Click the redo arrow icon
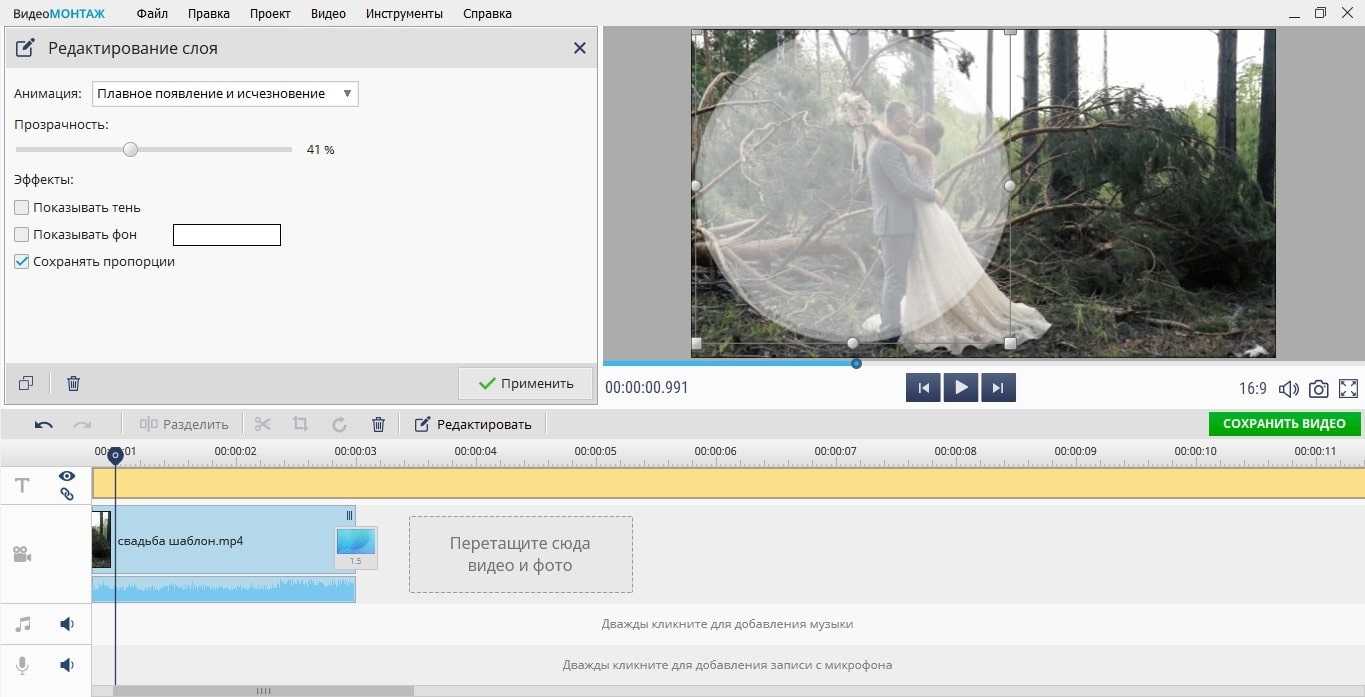 tap(82, 424)
